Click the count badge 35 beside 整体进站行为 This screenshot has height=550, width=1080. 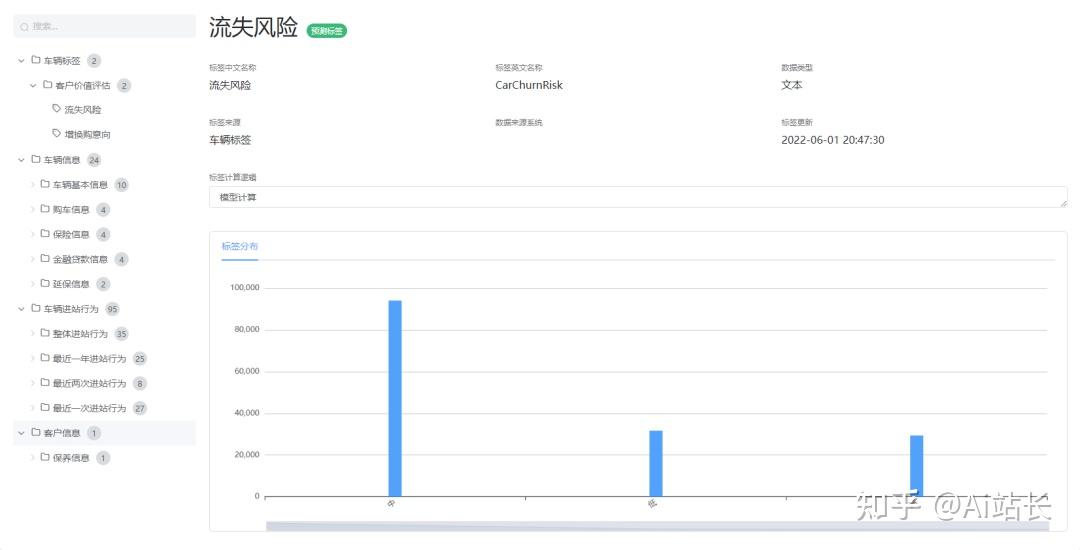point(121,334)
